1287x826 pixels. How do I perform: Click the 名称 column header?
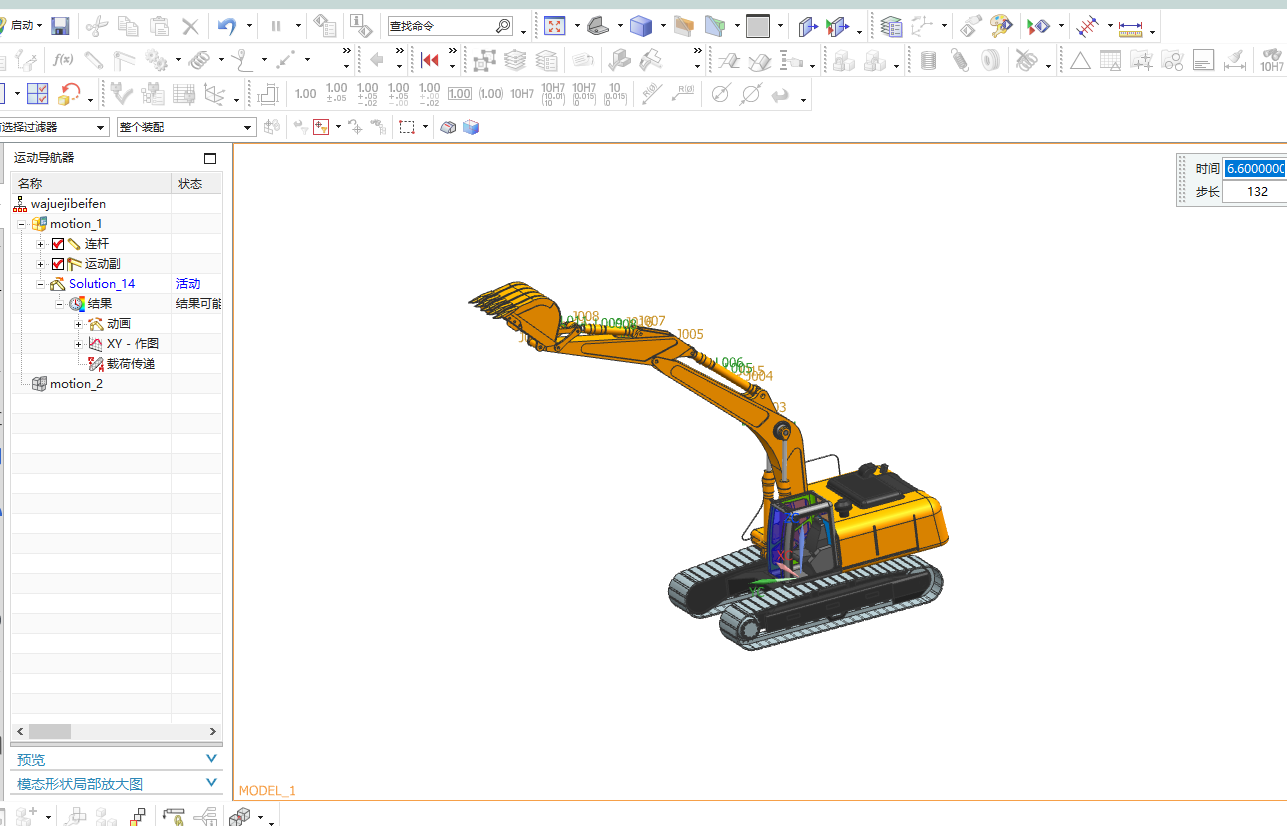91,183
